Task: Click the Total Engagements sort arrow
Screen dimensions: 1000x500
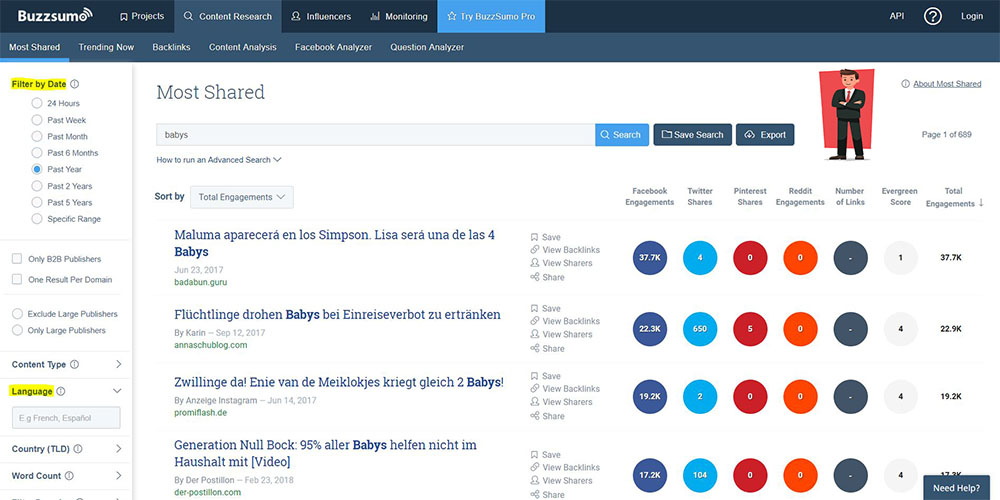Action: [x=981, y=203]
